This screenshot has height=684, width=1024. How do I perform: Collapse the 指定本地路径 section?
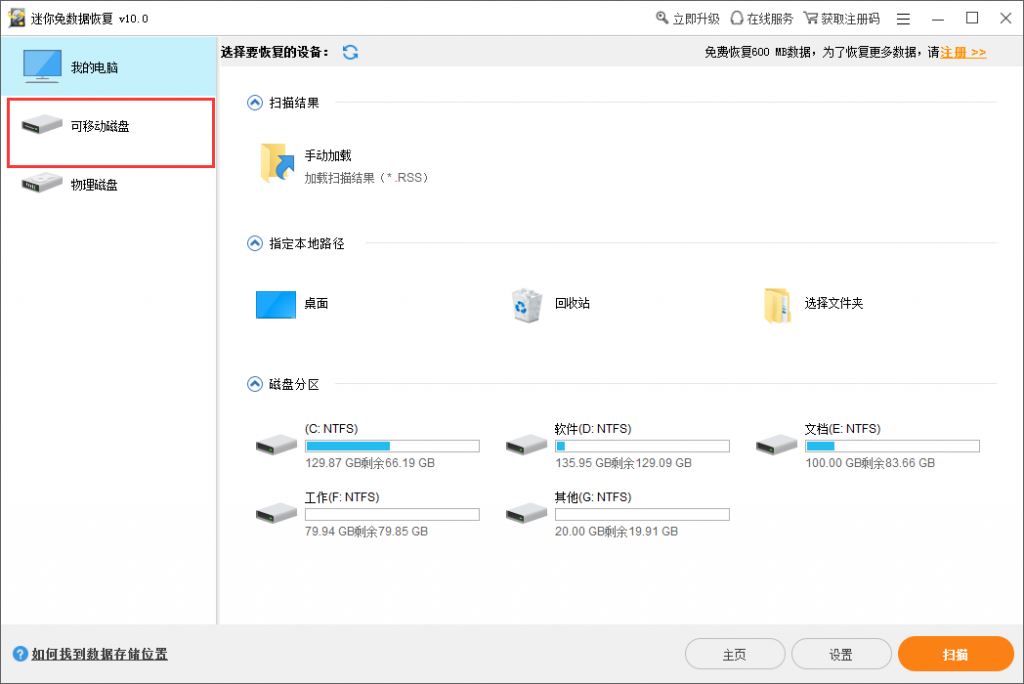255,244
